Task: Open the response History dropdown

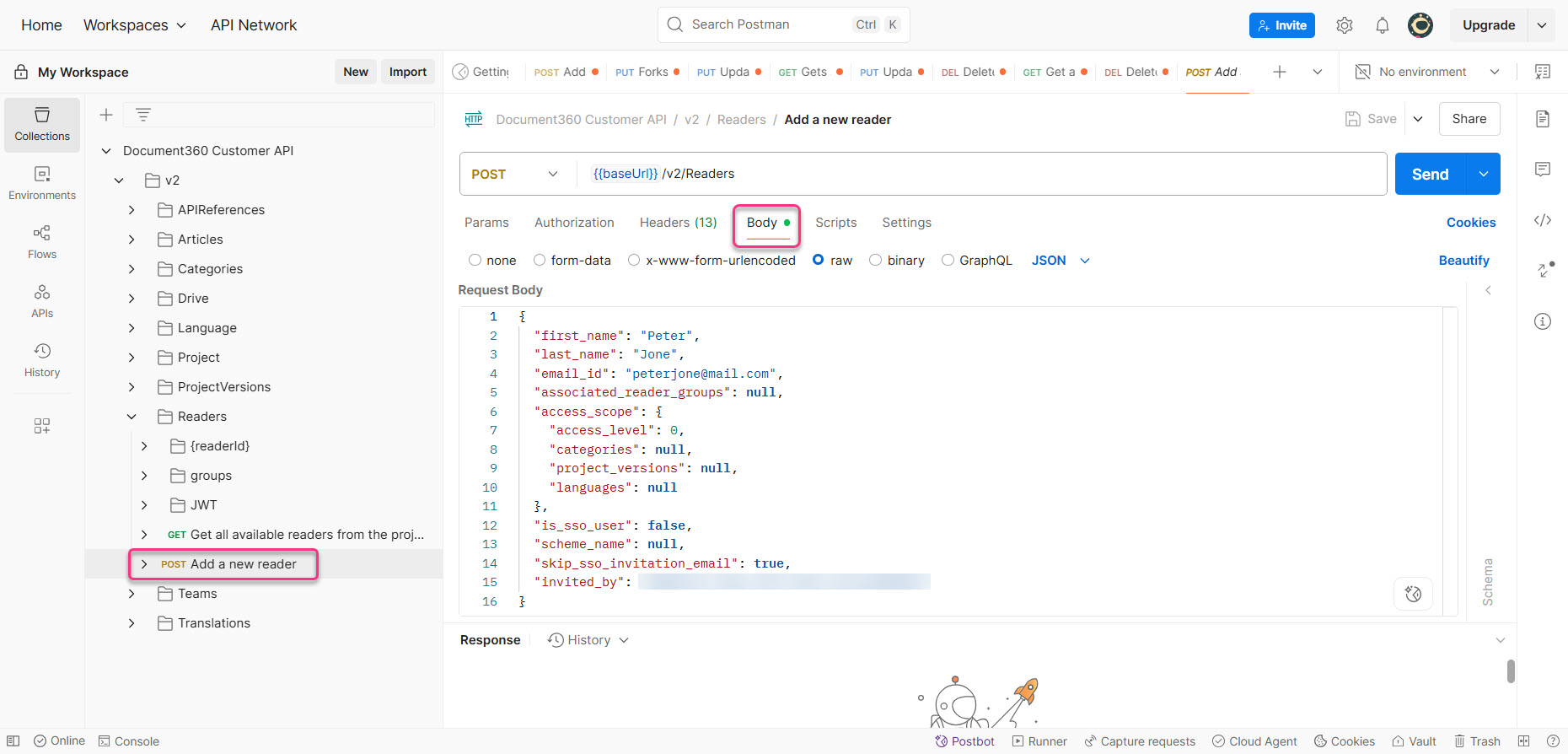Action: click(588, 640)
